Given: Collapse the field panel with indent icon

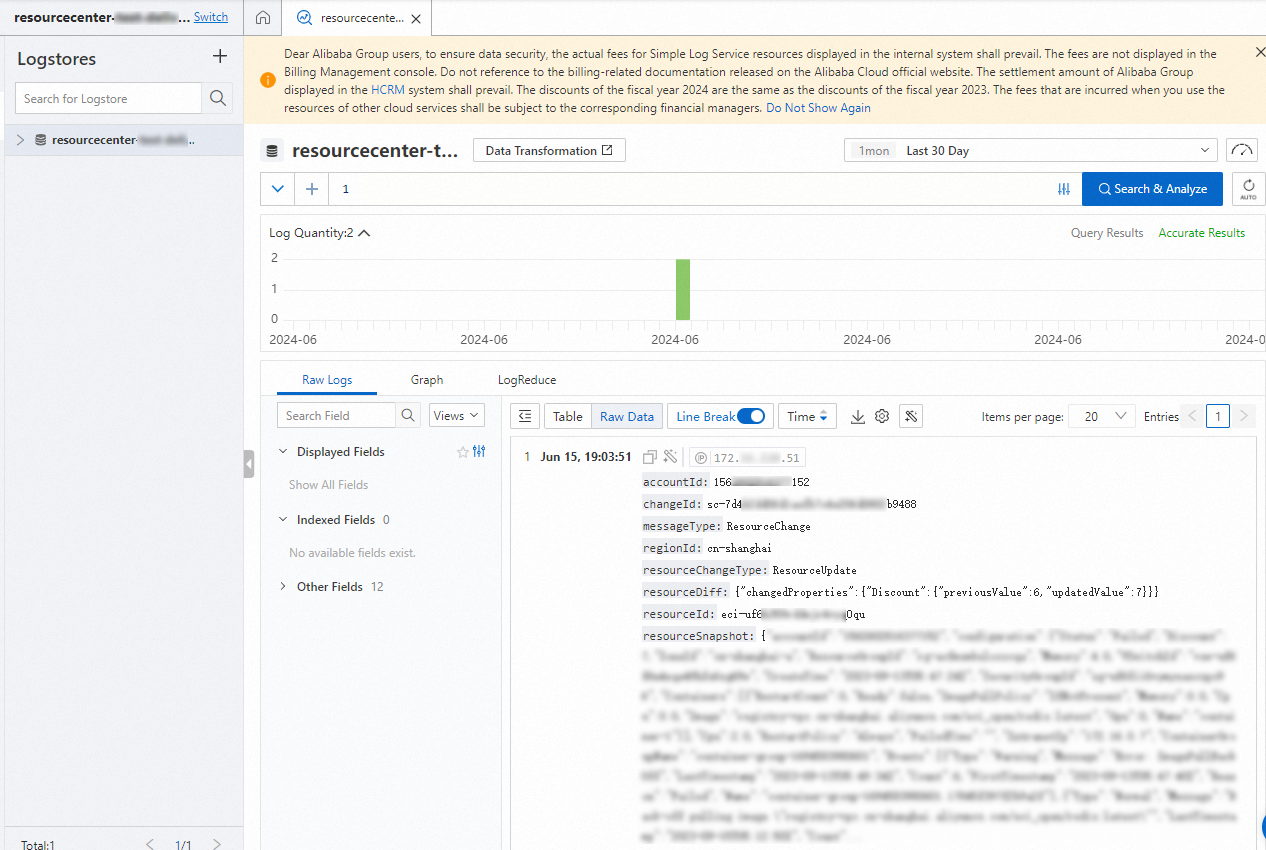Looking at the screenshot, I should click(525, 416).
